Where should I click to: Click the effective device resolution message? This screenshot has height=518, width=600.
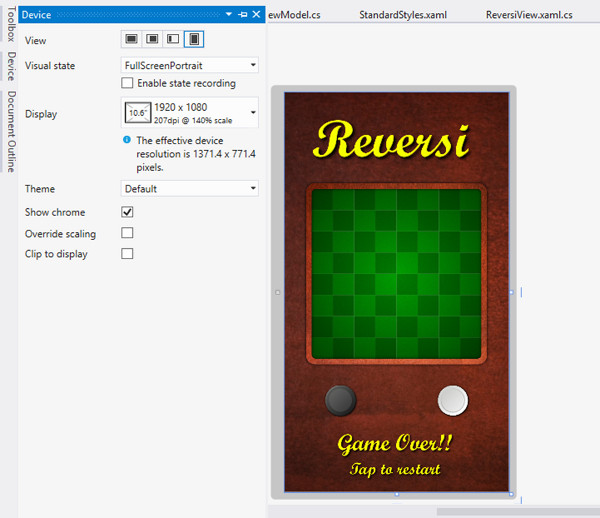(196, 154)
